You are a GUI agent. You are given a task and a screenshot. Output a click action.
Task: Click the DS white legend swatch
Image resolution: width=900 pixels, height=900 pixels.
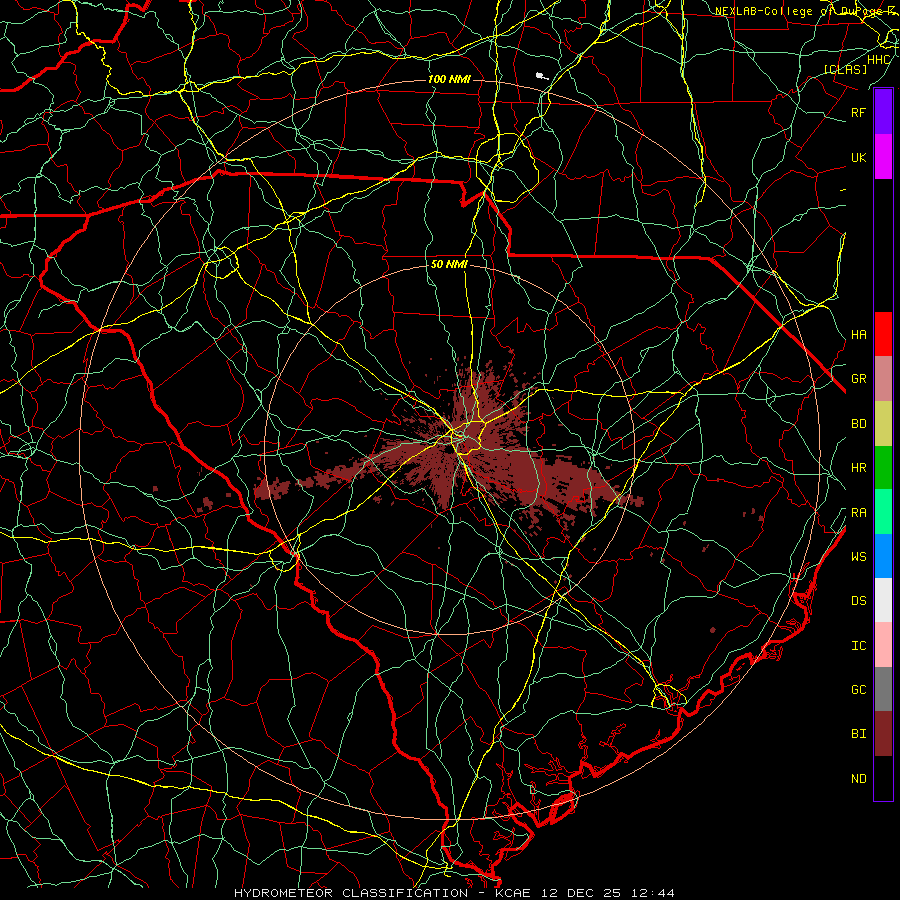click(883, 600)
